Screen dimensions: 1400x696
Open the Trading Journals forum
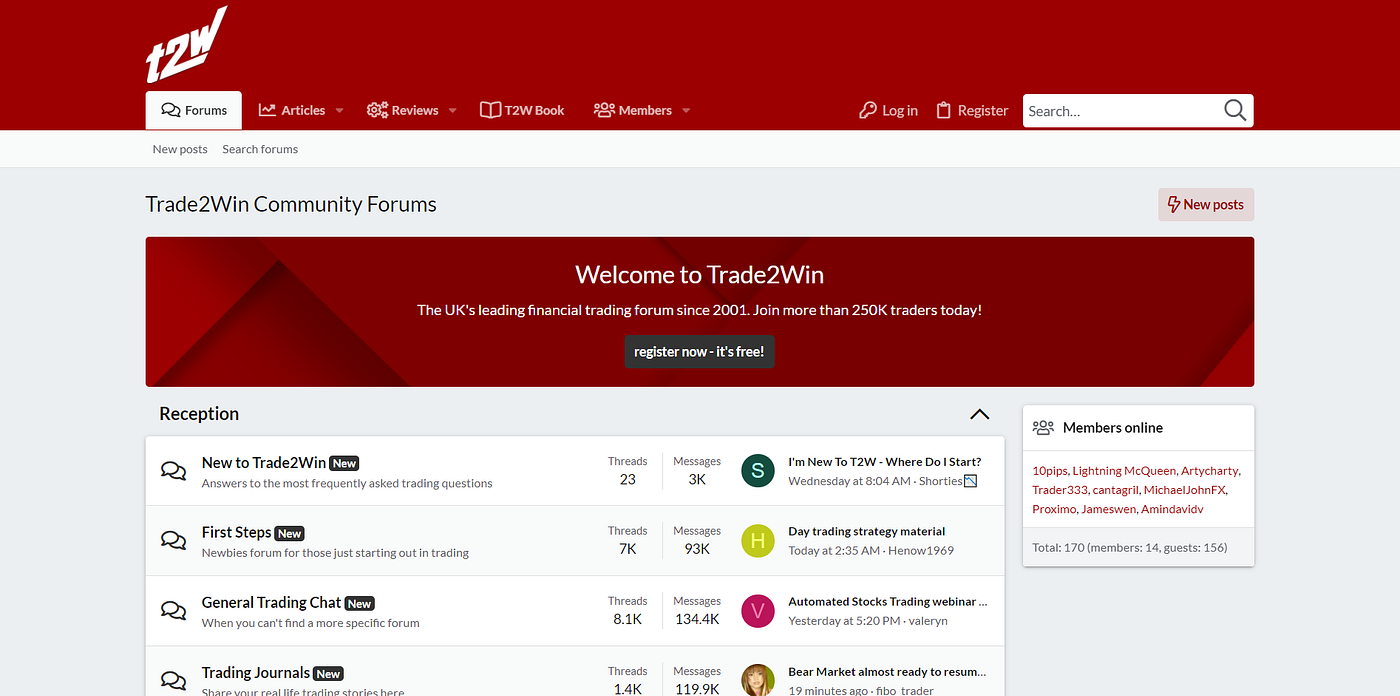click(x=256, y=672)
